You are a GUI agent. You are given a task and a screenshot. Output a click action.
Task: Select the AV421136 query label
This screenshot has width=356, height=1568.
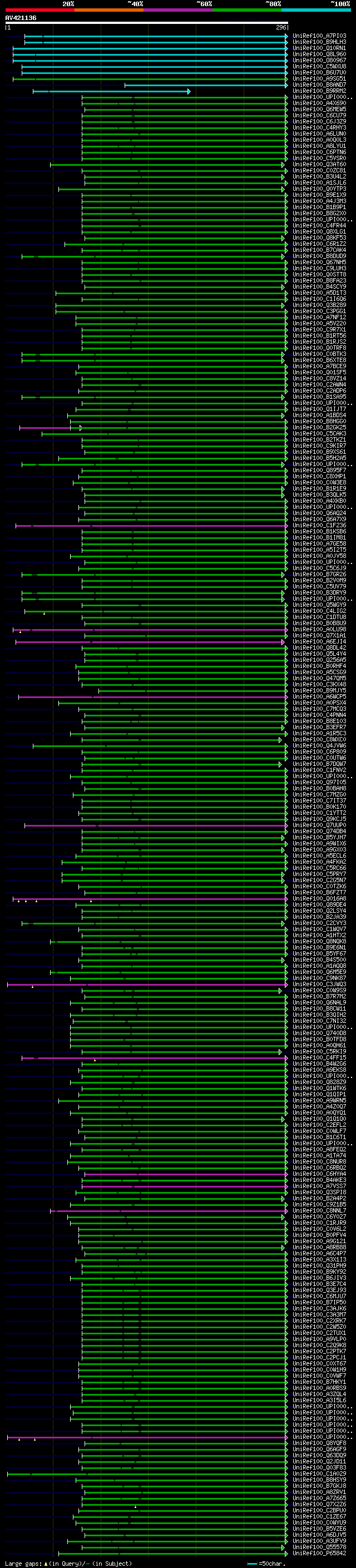21,18
